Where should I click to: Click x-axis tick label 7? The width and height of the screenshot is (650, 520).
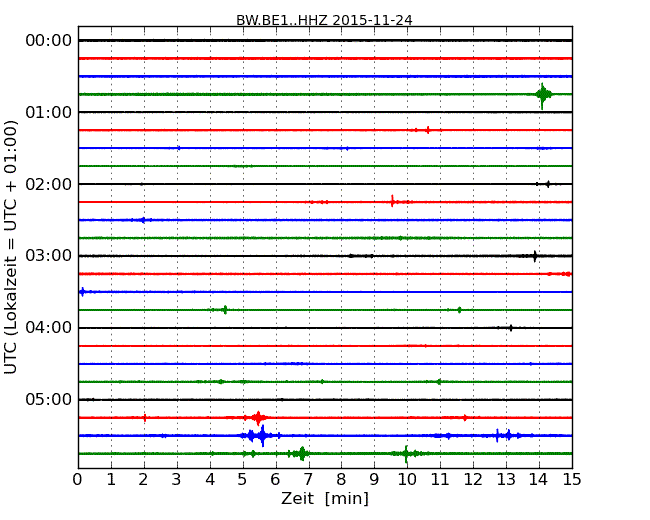pos(308,480)
